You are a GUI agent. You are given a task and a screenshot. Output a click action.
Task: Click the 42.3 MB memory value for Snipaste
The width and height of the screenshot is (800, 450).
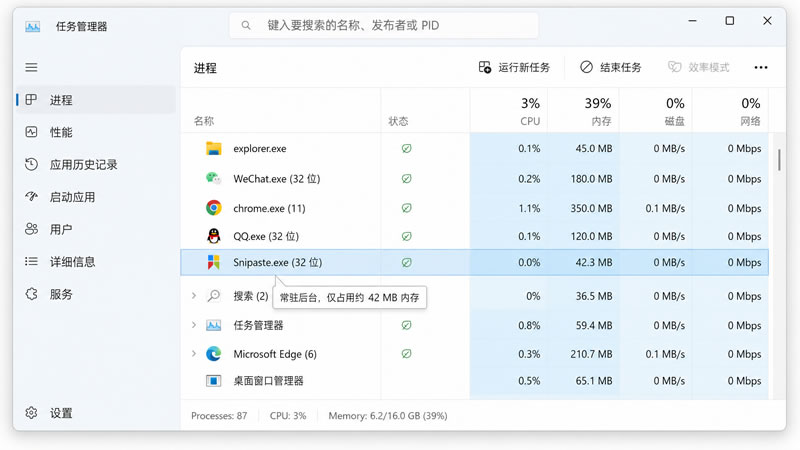click(x=594, y=262)
